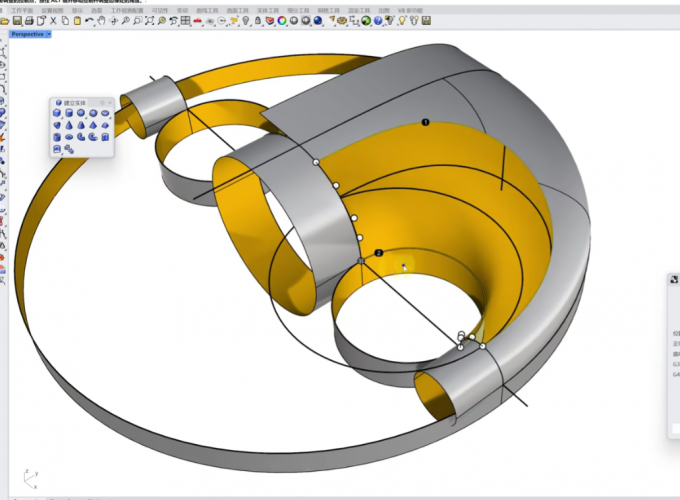Create a Box from the solid panel
Screen dimensions: 680x500
[57, 113]
